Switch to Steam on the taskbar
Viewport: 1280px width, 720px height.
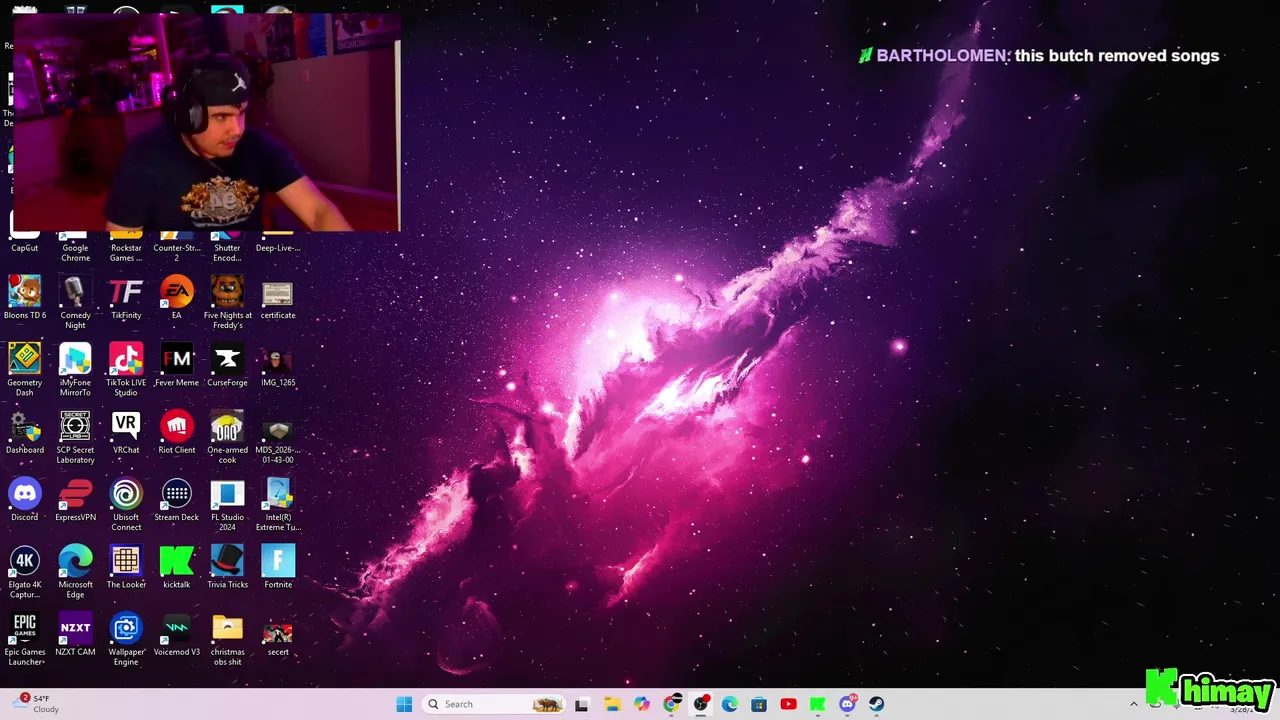coord(877,704)
